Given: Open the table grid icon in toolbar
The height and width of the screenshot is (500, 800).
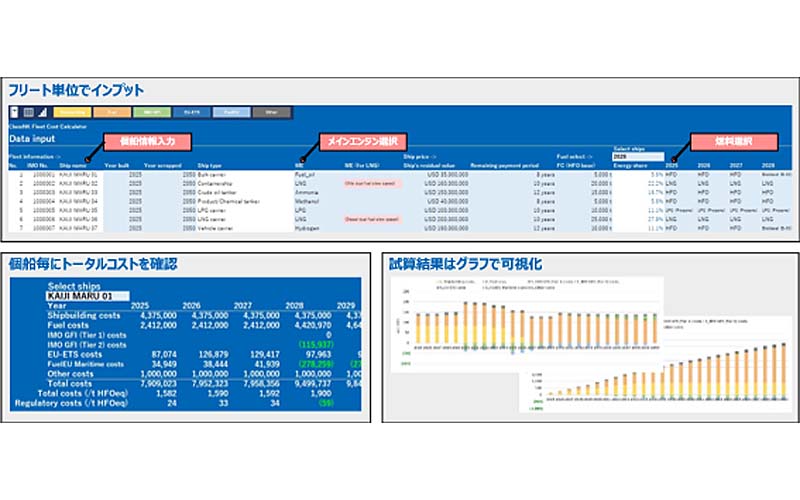Looking at the screenshot, I should coord(29,112).
